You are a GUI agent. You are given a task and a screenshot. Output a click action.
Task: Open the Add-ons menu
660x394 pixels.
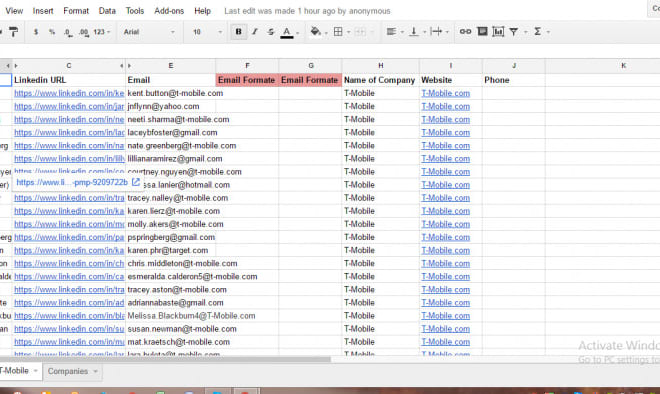169,11
